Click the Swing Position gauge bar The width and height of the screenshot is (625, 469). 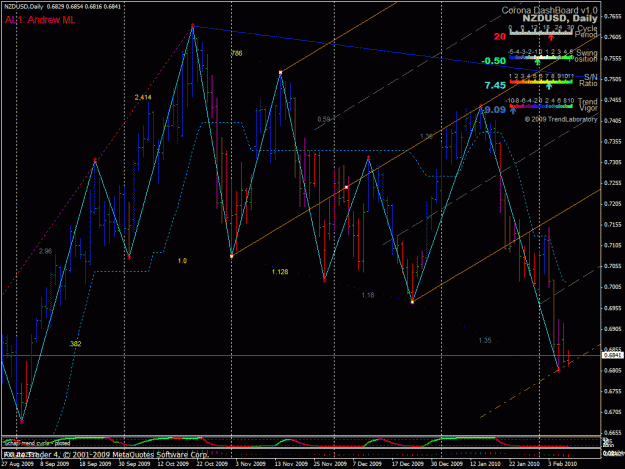pos(541,57)
